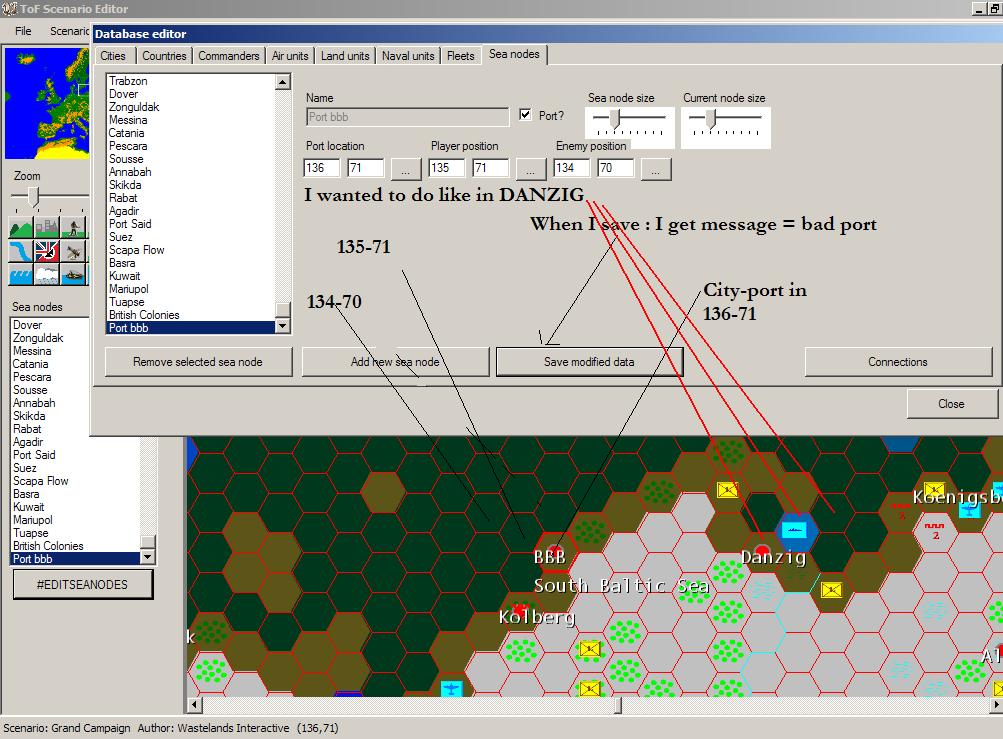Screen dimensions: 1003x739
Task: Select the city buildings tool icon
Action: click(47, 228)
